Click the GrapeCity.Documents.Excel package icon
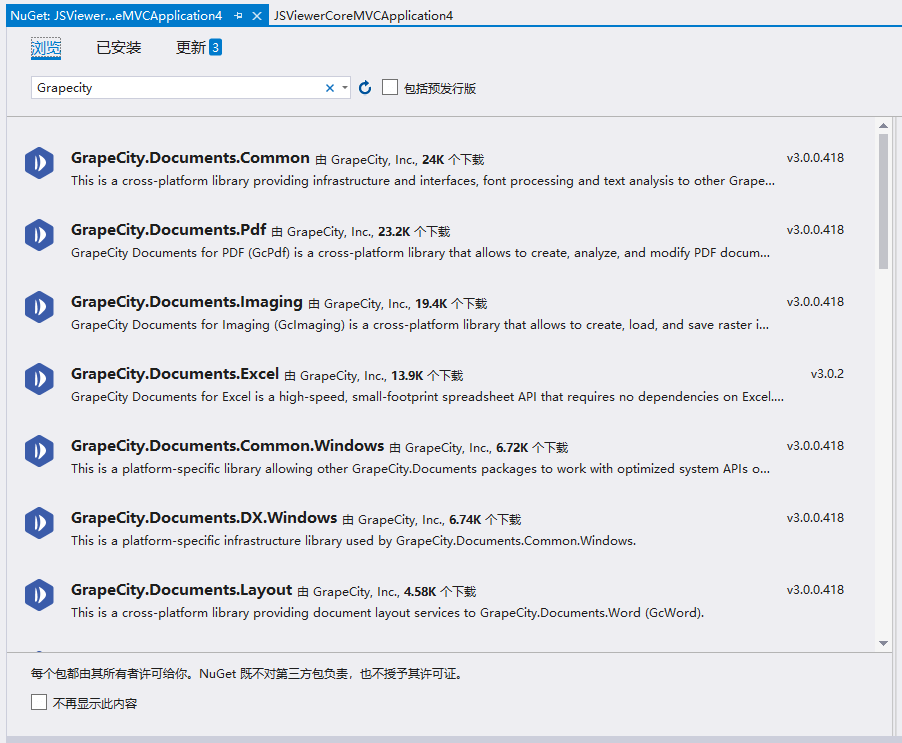 (x=39, y=378)
